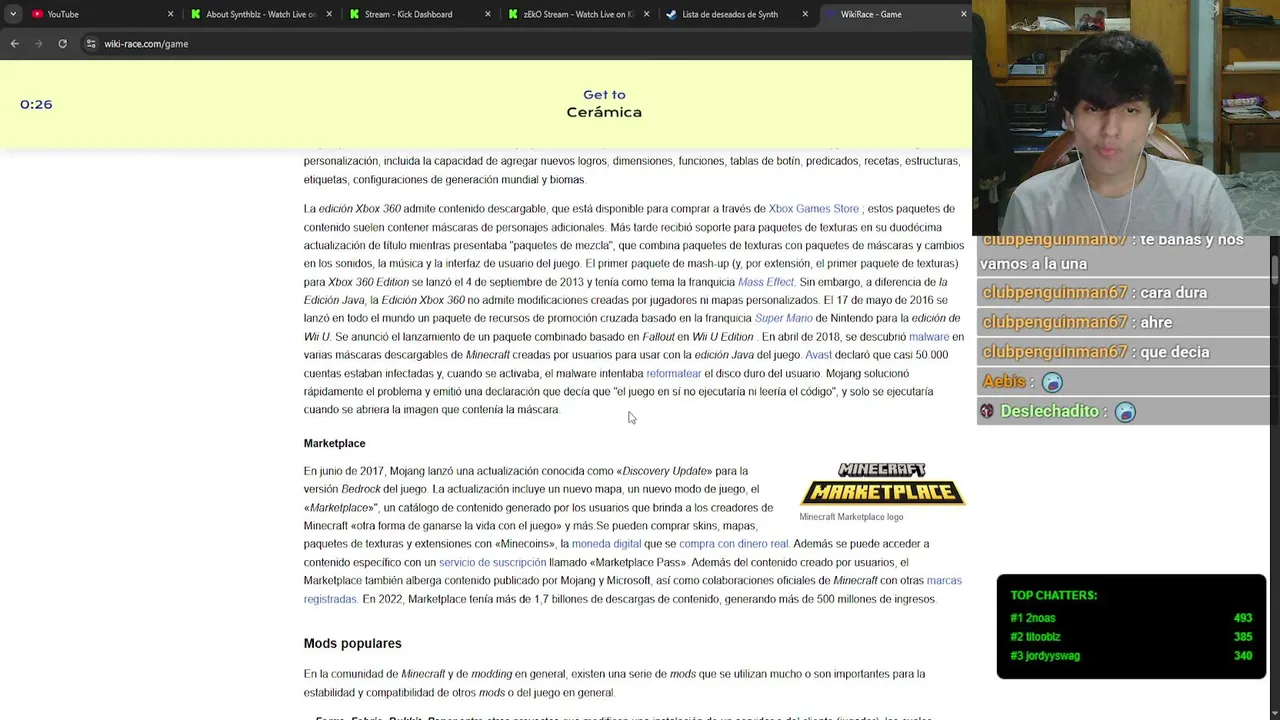This screenshot has height=720, width=1280.
Task: Click the TOP CHATTERS heading
Action: point(1053,595)
